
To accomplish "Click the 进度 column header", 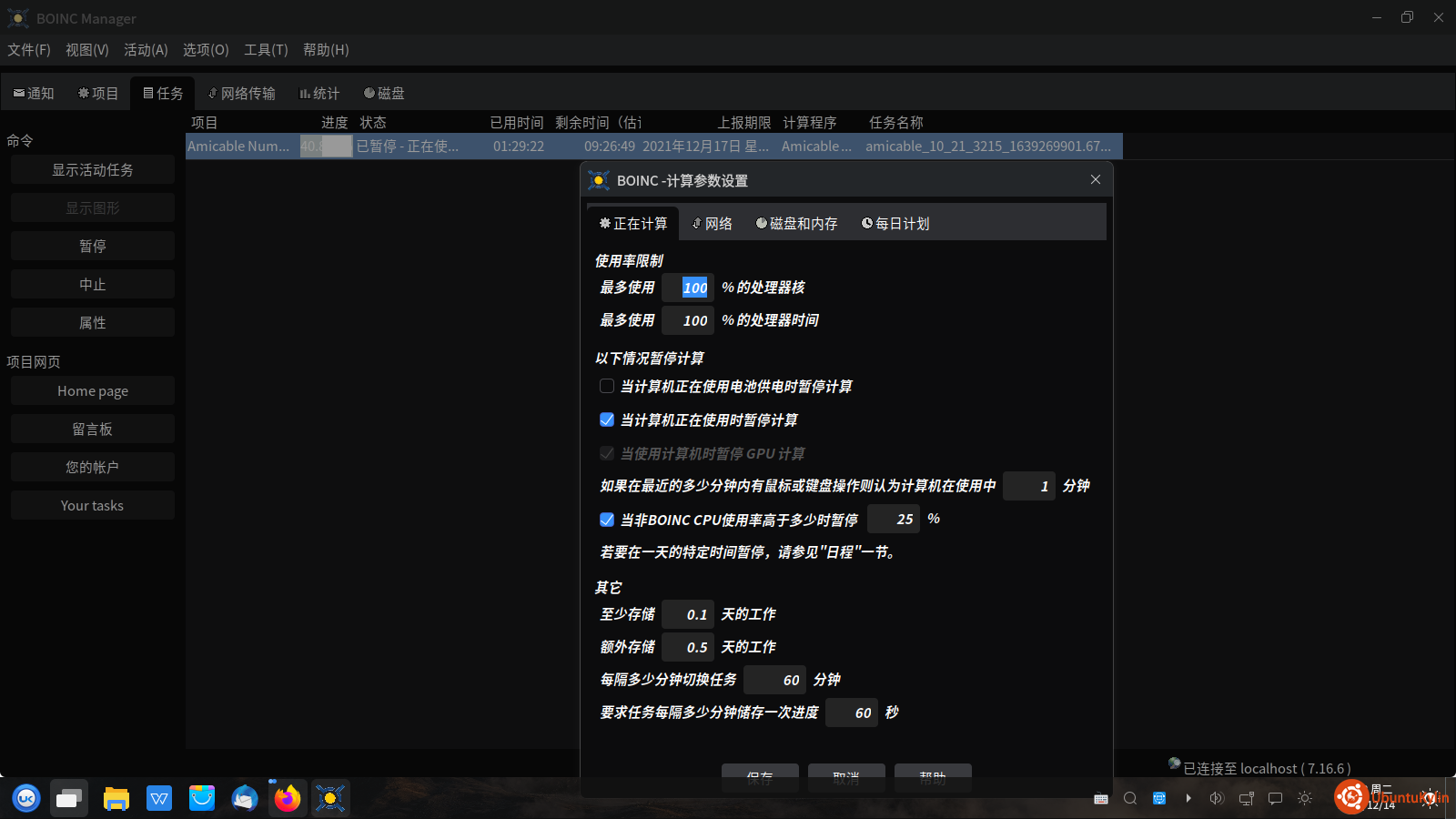I will (334, 122).
